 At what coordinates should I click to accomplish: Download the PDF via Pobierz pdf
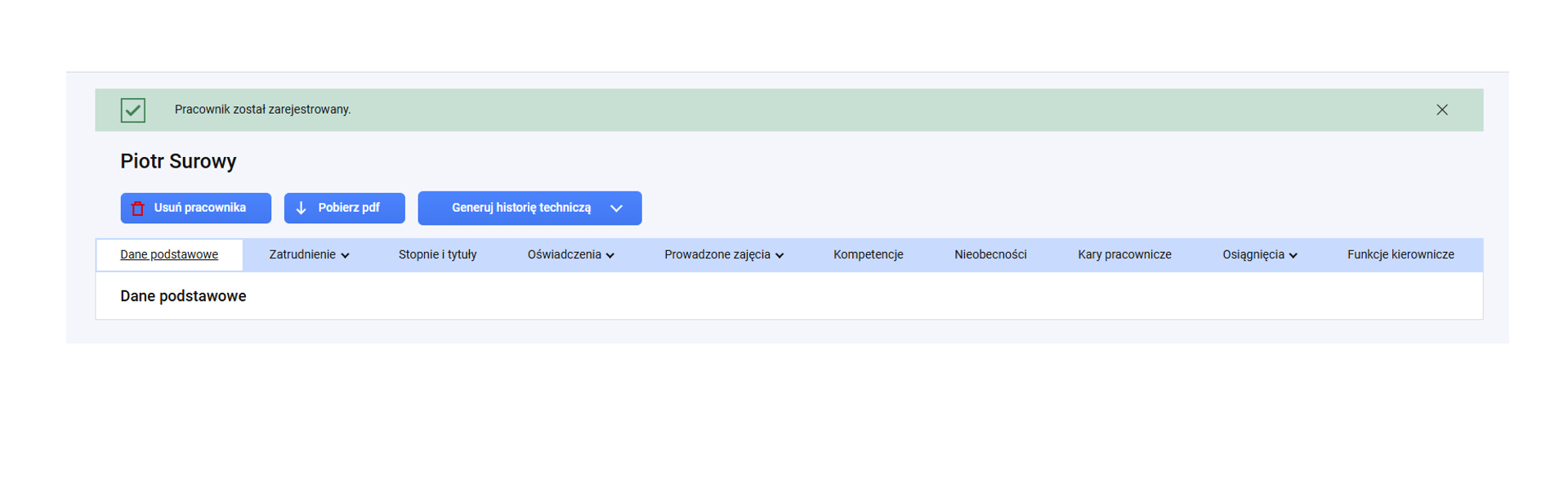point(345,208)
